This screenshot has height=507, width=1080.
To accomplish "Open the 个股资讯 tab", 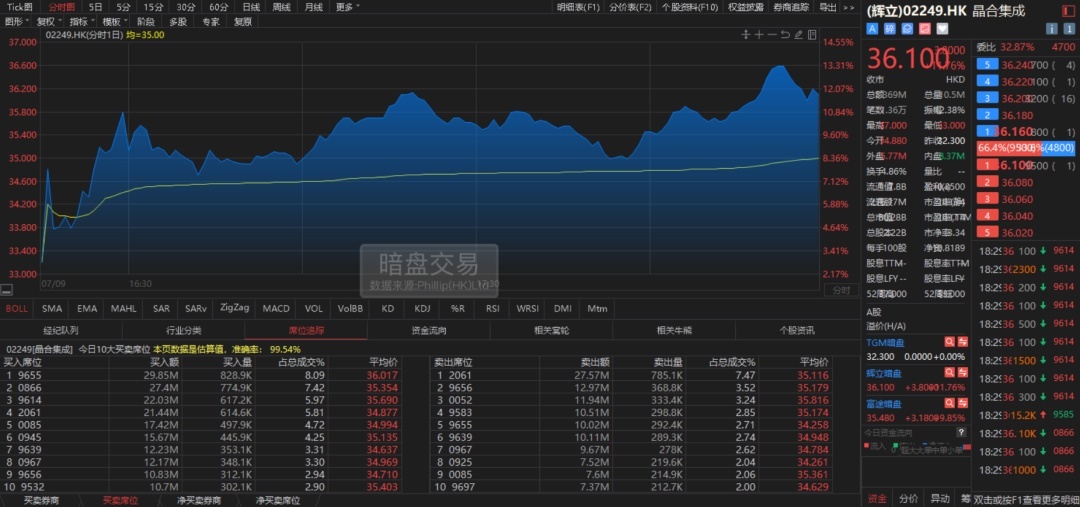I will 796,330.
